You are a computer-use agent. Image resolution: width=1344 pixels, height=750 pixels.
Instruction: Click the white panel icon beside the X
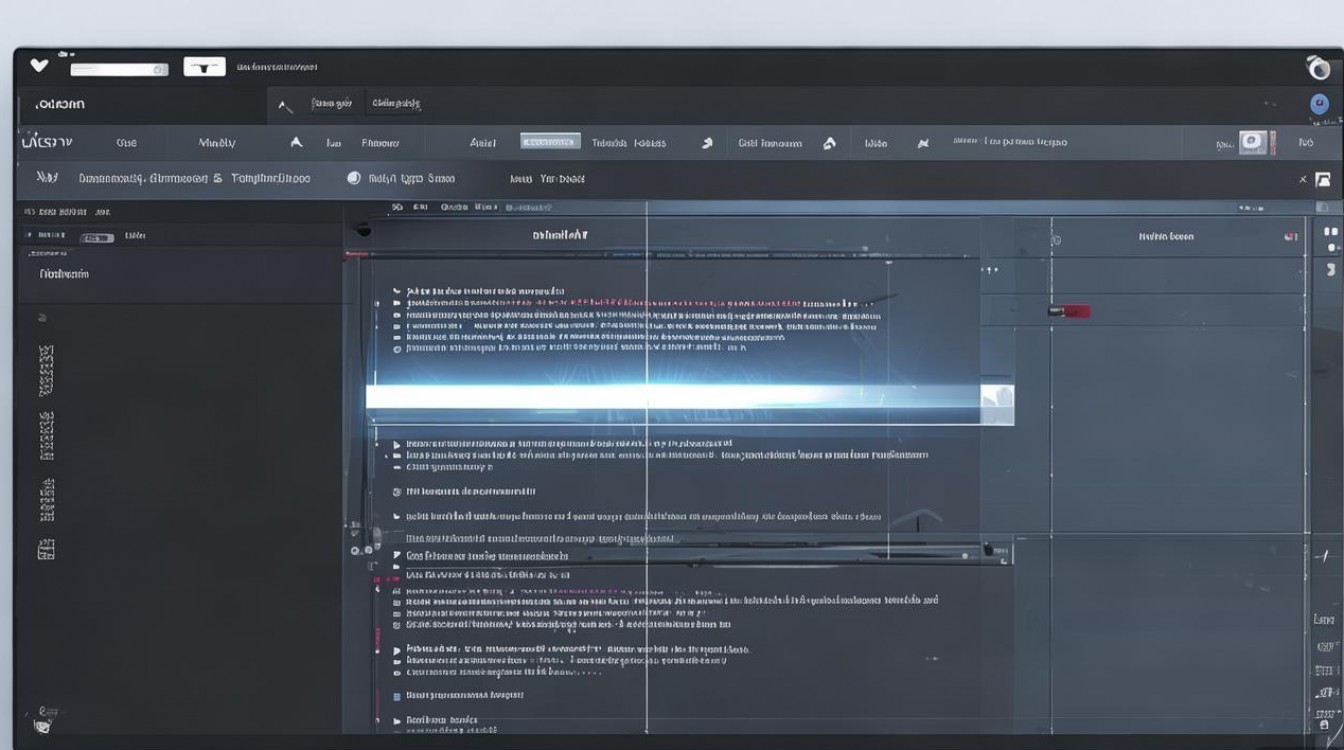point(1323,179)
